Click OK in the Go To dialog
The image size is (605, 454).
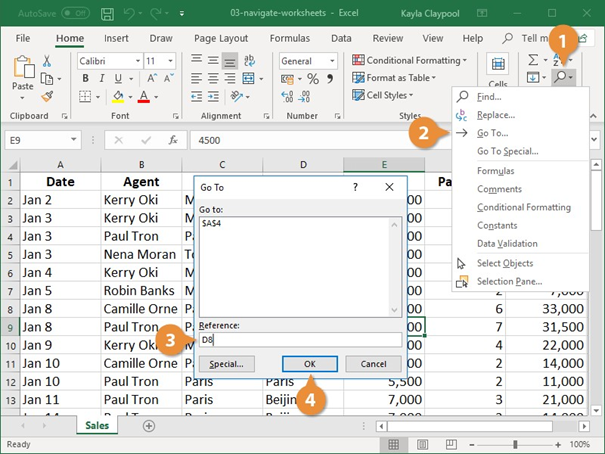click(310, 364)
